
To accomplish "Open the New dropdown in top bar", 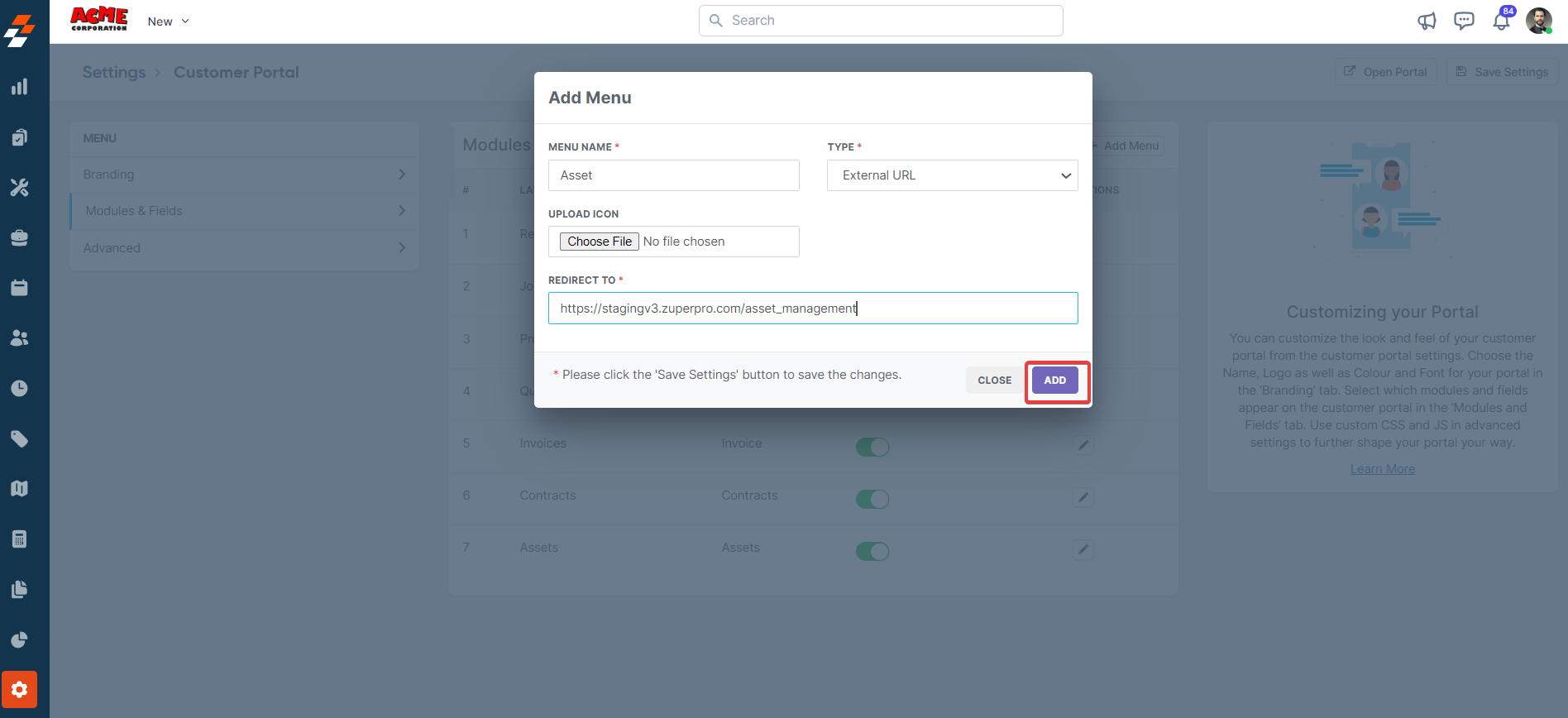I will coord(168,22).
